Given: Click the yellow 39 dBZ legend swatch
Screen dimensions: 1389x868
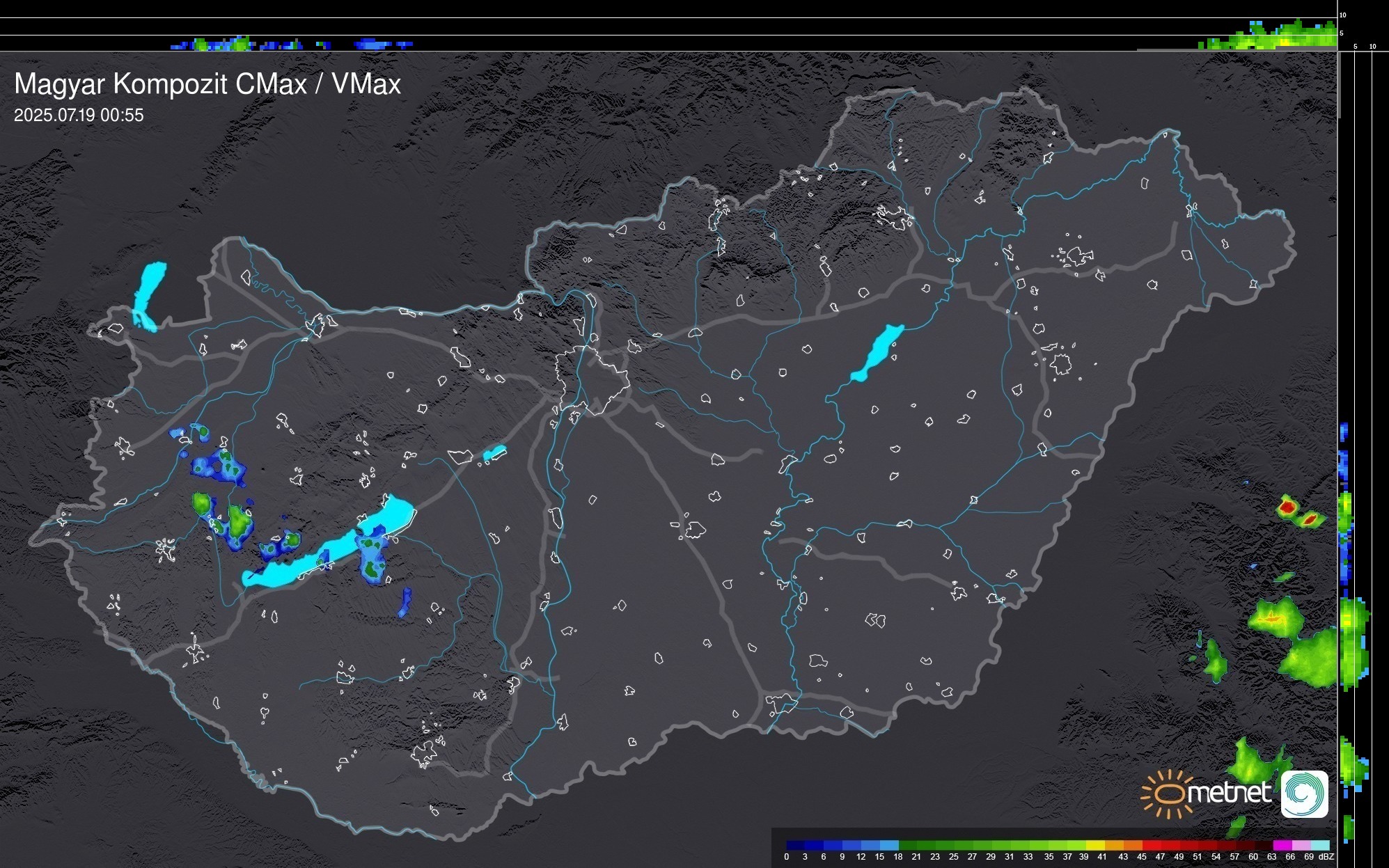Looking at the screenshot, I should 1094,845.
